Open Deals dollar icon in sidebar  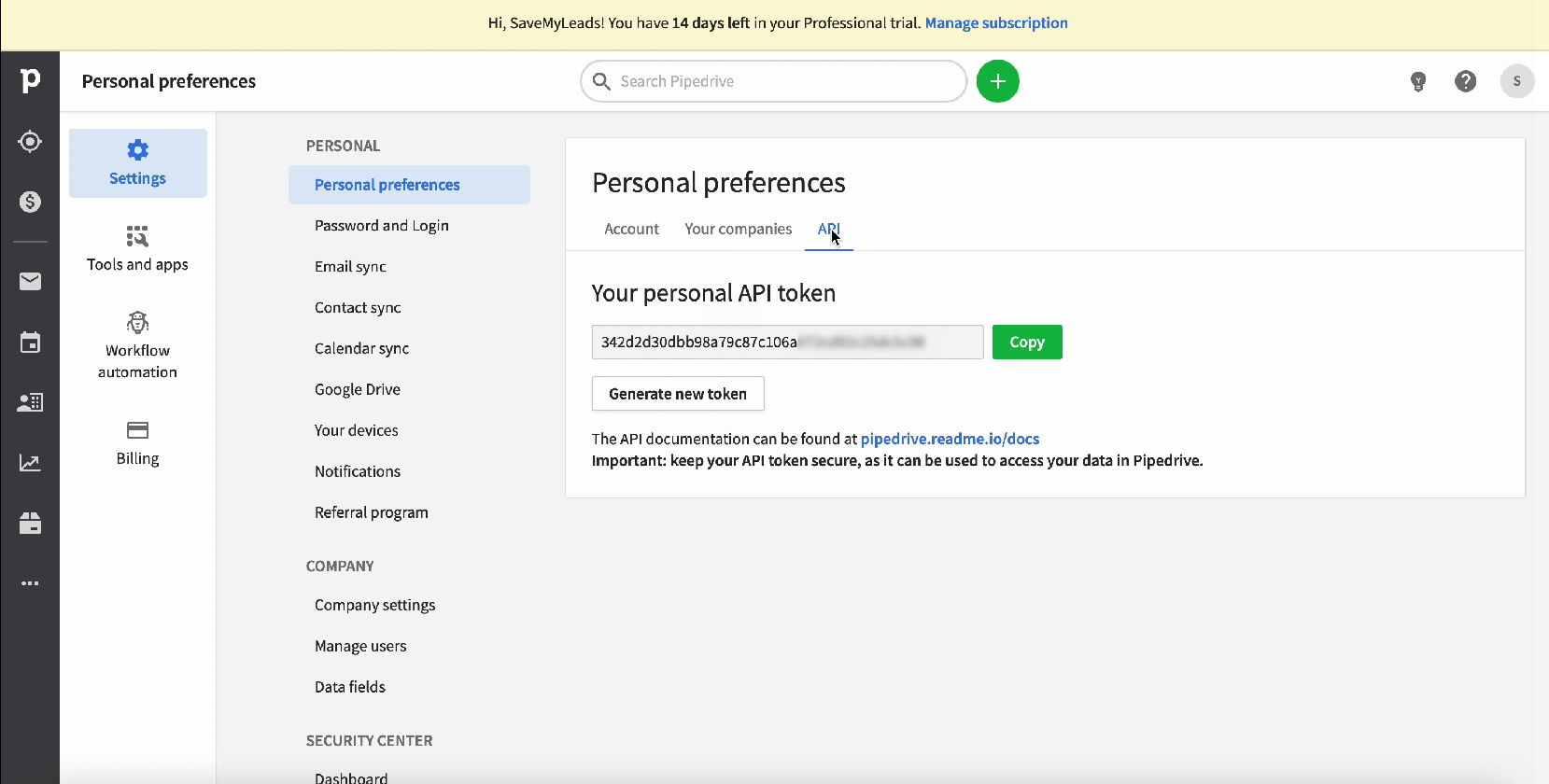point(30,202)
